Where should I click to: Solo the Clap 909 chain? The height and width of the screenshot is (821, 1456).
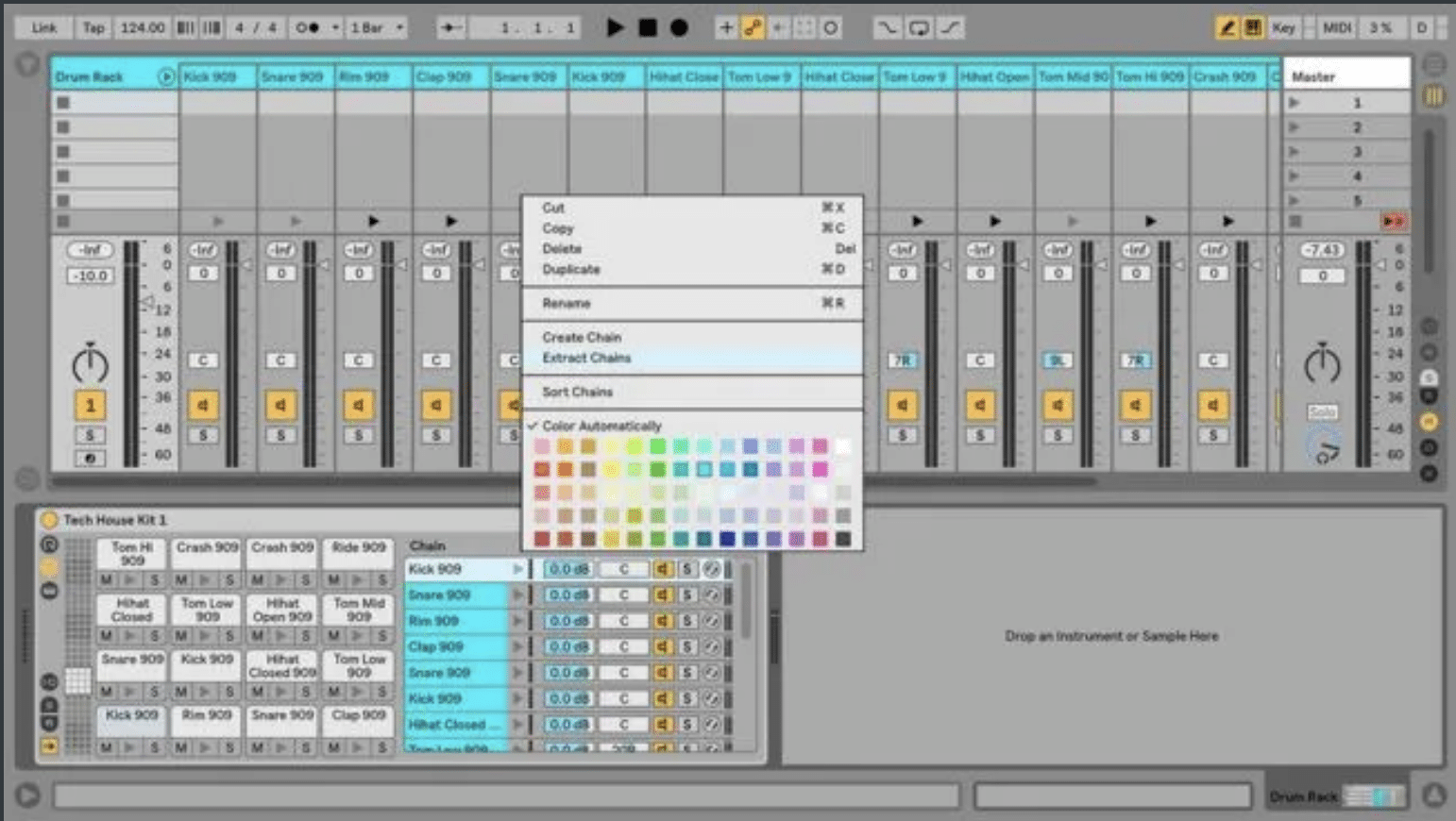tap(687, 646)
